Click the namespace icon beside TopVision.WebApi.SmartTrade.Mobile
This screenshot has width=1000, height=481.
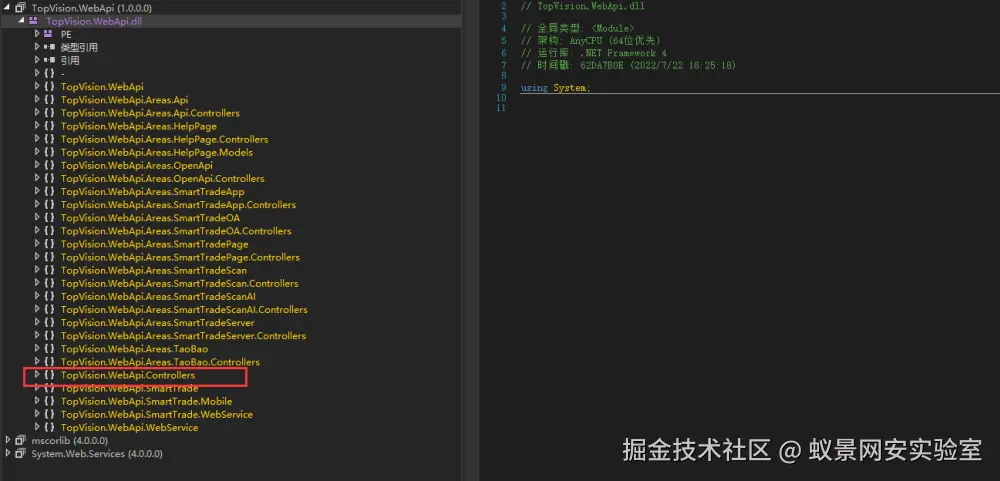coord(49,401)
